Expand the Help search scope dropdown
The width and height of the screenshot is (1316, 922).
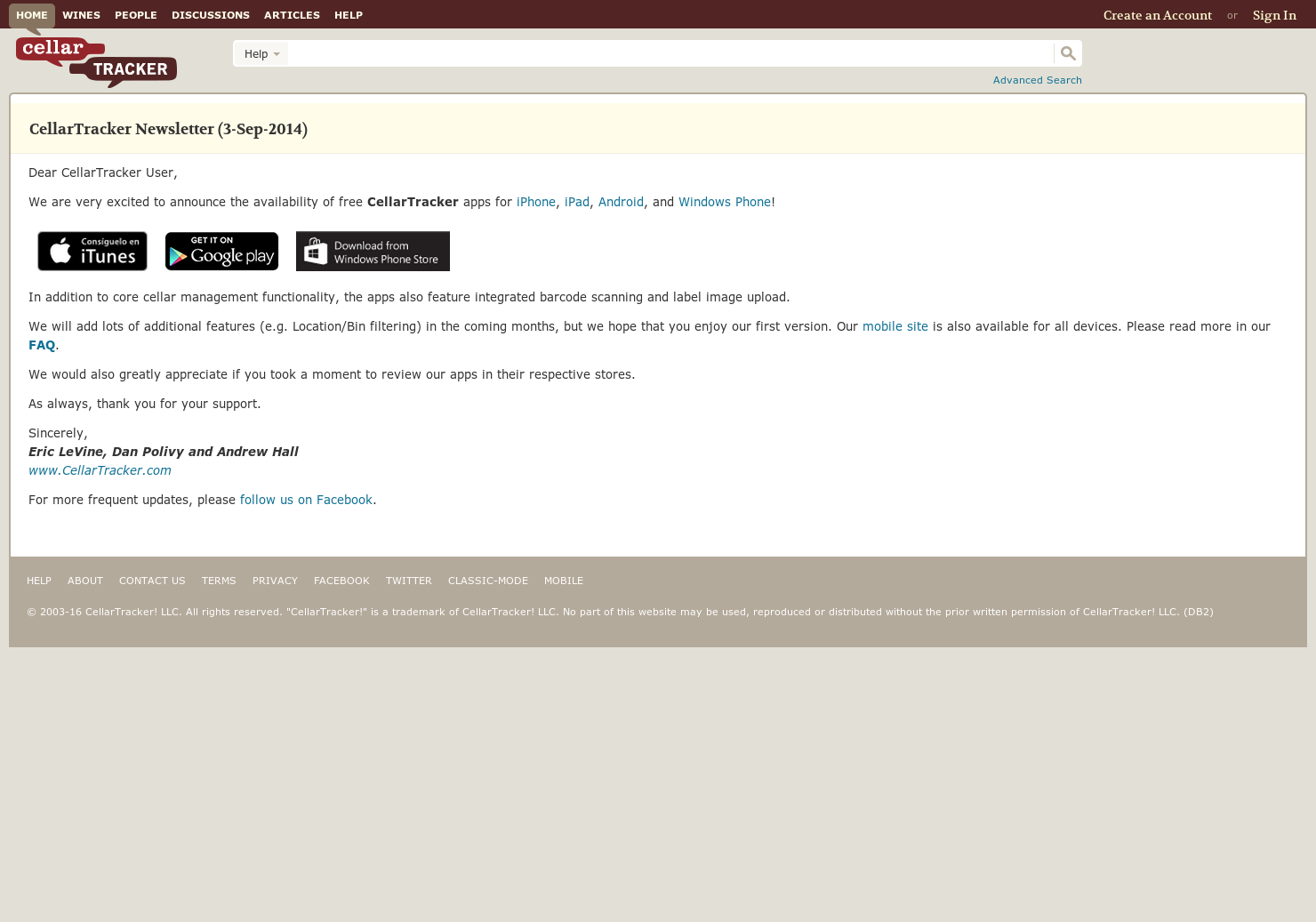point(262,53)
